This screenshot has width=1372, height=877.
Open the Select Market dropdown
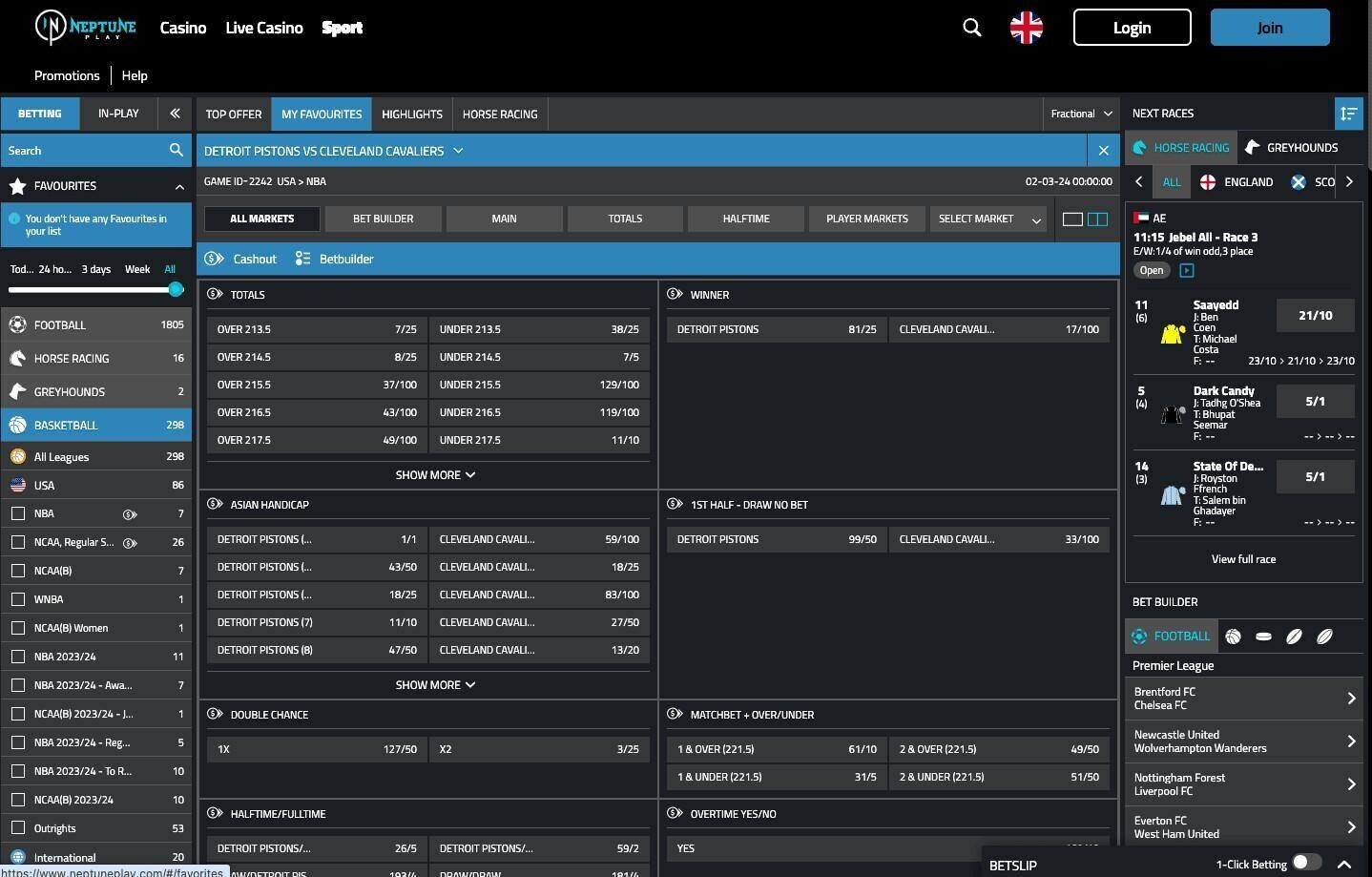coord(988,219)
